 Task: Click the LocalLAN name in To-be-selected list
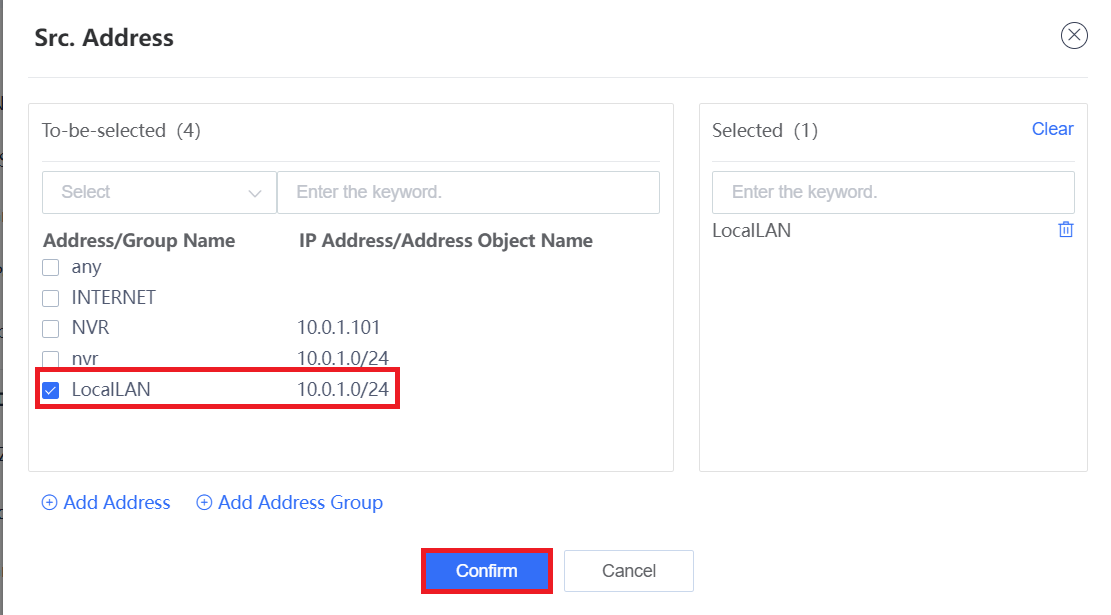111,390
